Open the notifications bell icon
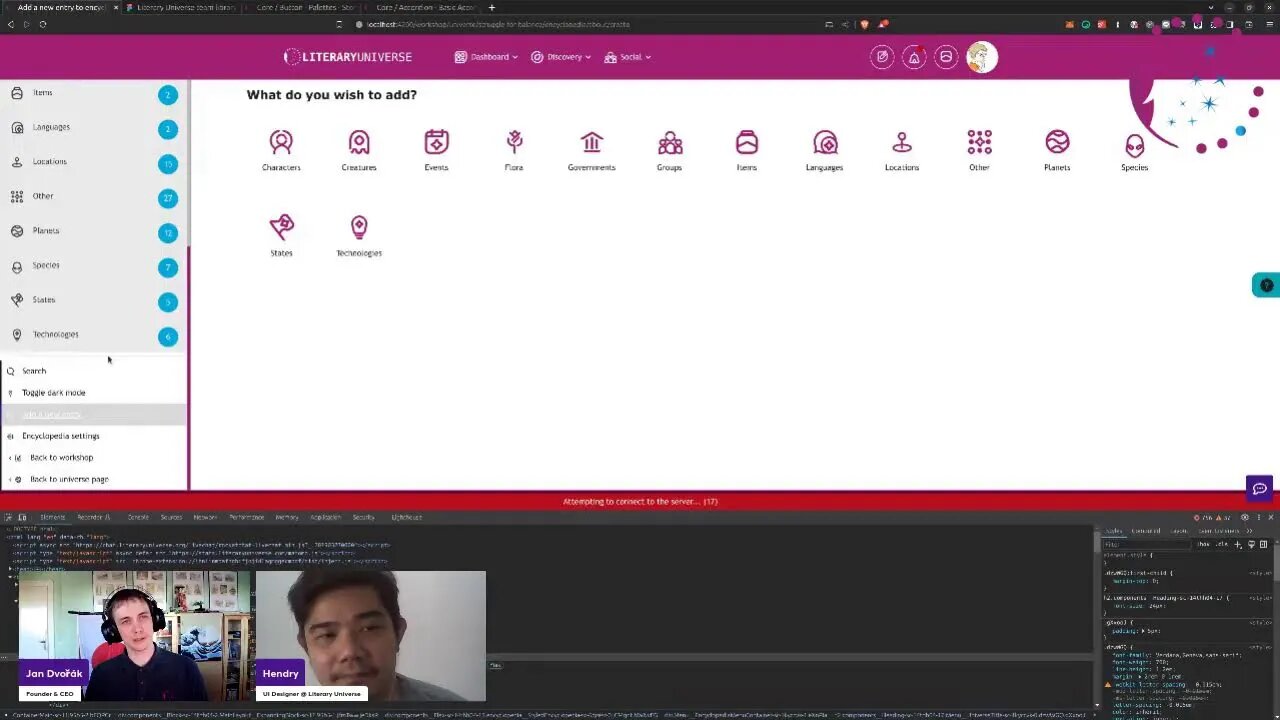 pyautogui.click(x=914, y=57)
